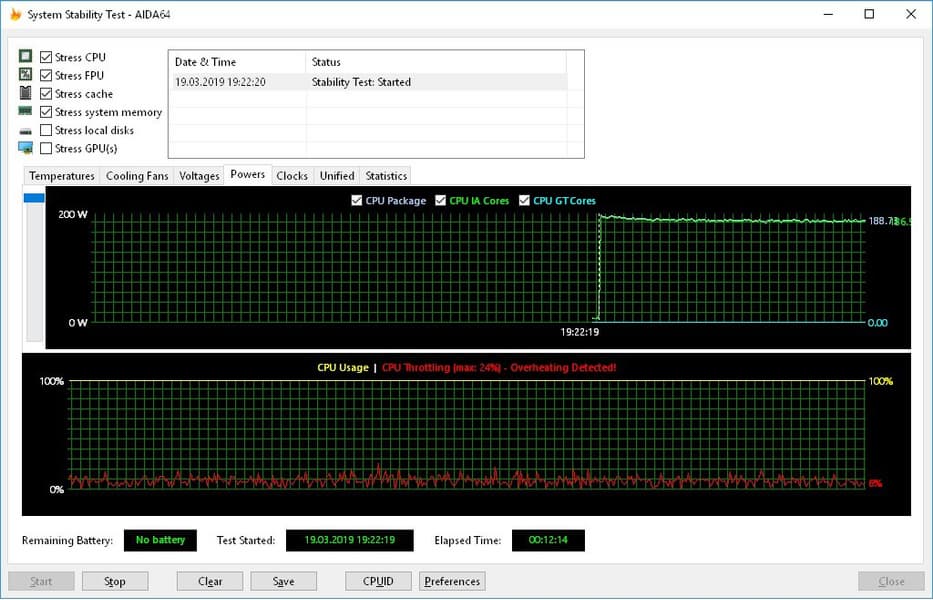Click the disk drive icon beside Stress local disks
The width and height of the screenshot is (933, 600).
(25, 131)
